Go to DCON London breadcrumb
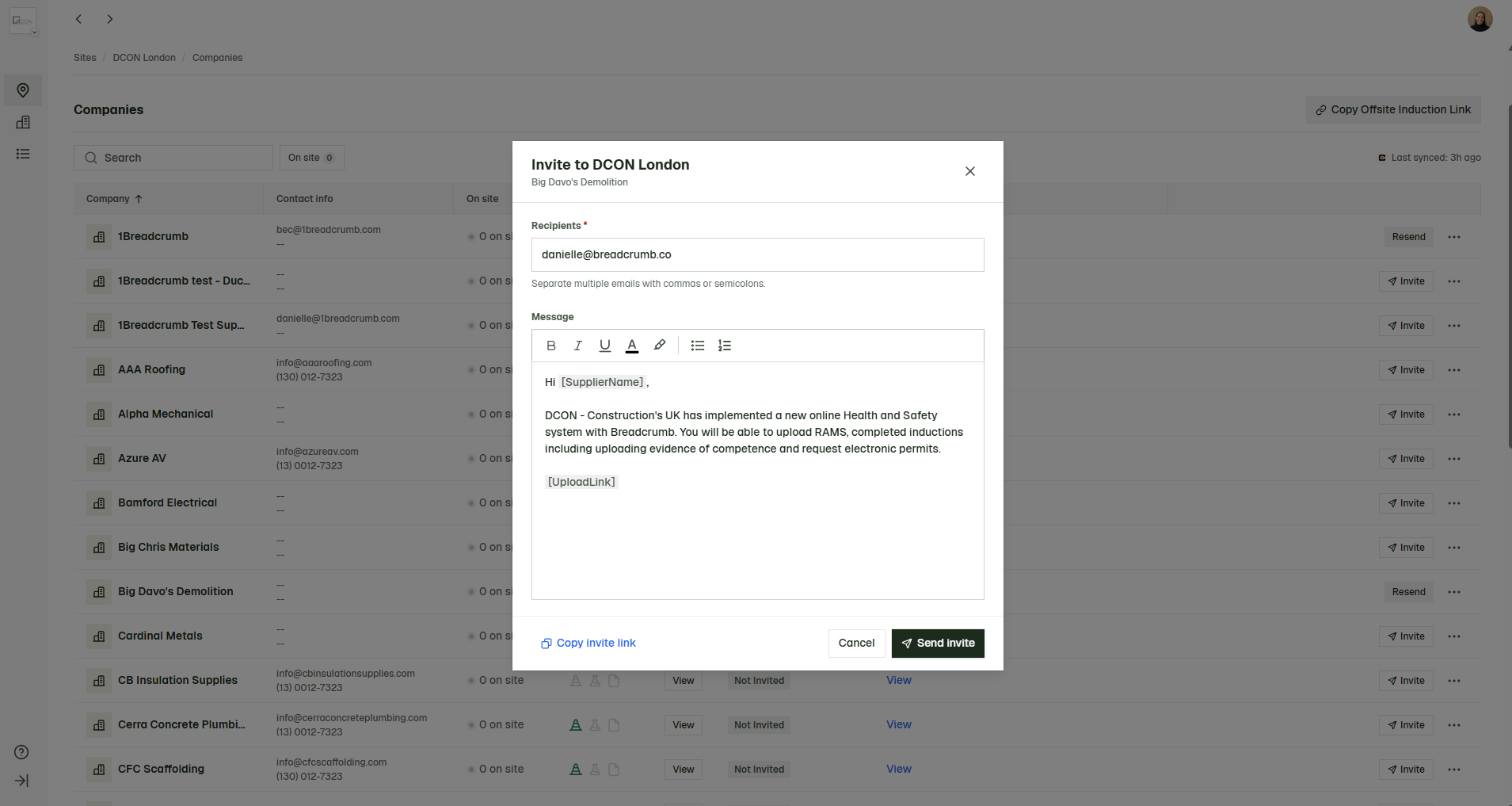Image resolution: width=1512 pixels, height=806 pixels. coord(144,58)
